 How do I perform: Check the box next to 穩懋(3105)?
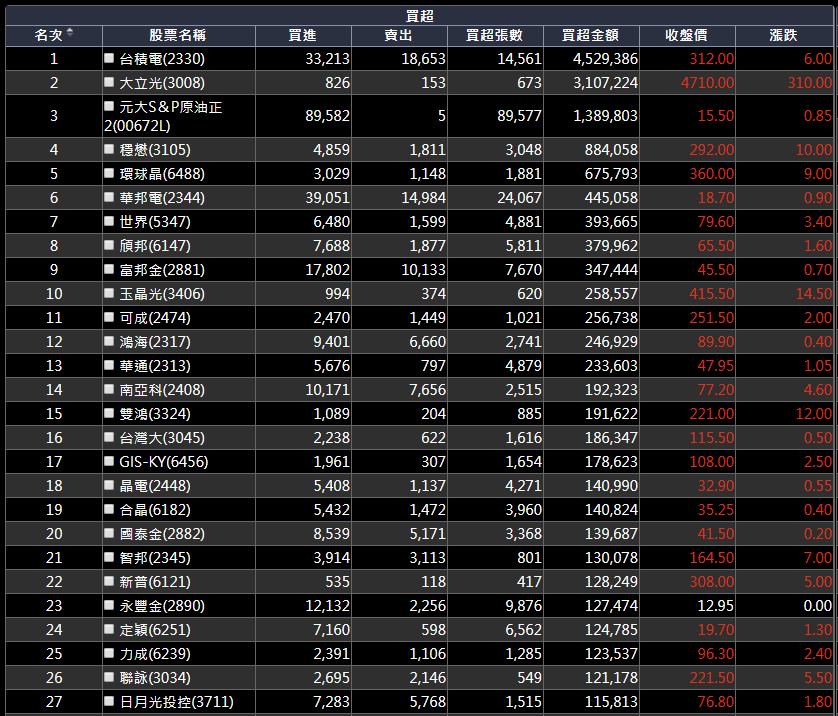109,149
